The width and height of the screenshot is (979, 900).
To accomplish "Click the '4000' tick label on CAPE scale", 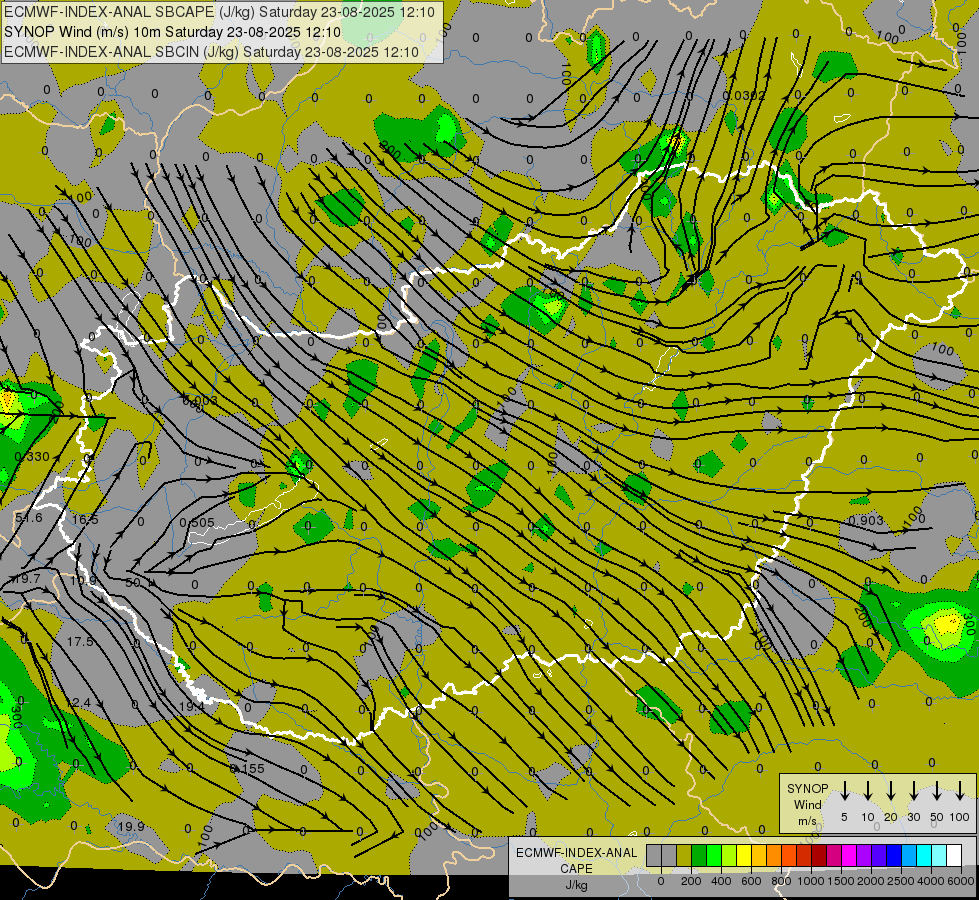I will (931, 881).
